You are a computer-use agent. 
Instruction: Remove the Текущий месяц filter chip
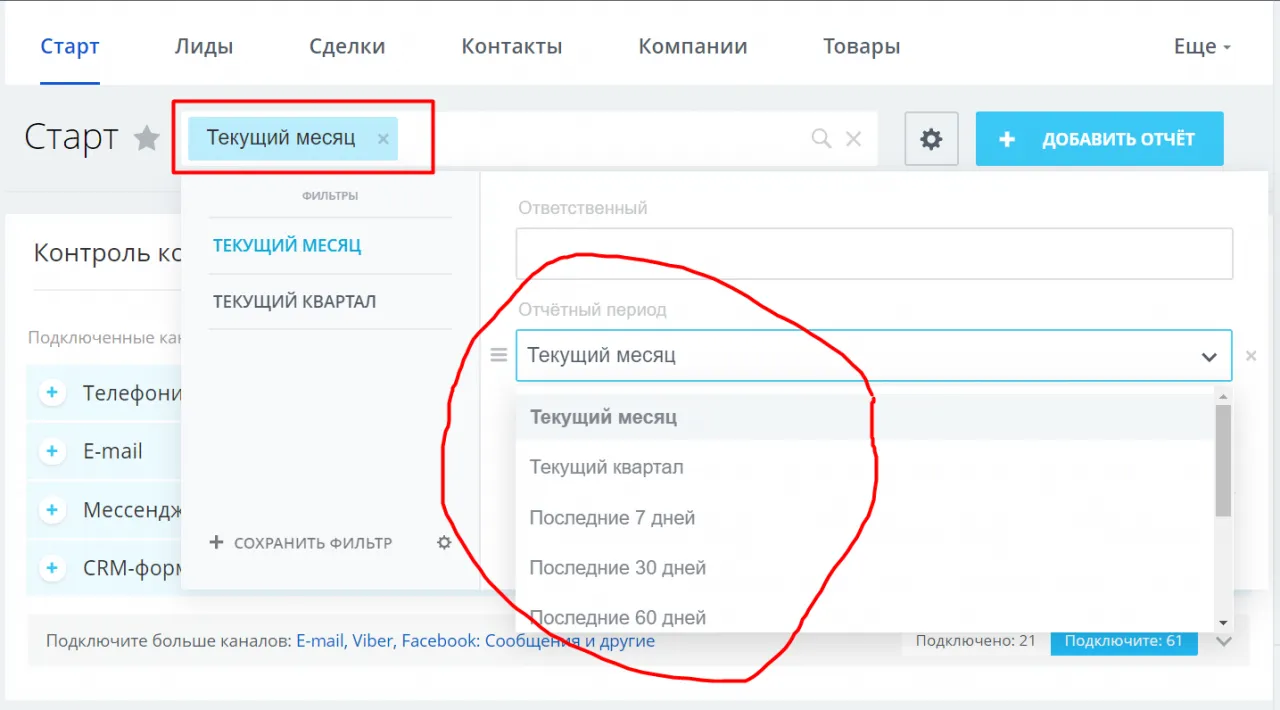[383, 139]
